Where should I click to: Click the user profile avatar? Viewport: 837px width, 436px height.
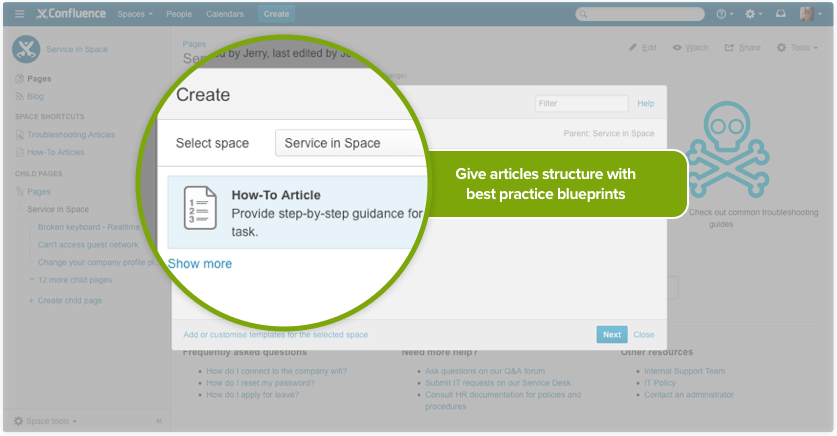807,14
